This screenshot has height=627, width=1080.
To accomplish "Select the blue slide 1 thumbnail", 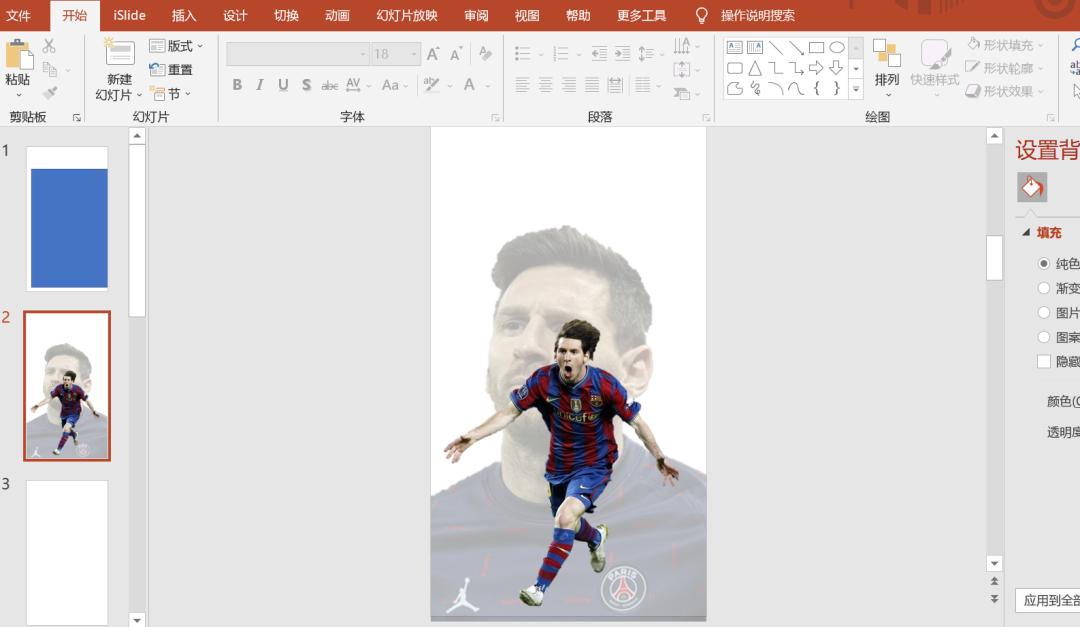I will click(68, 220).
